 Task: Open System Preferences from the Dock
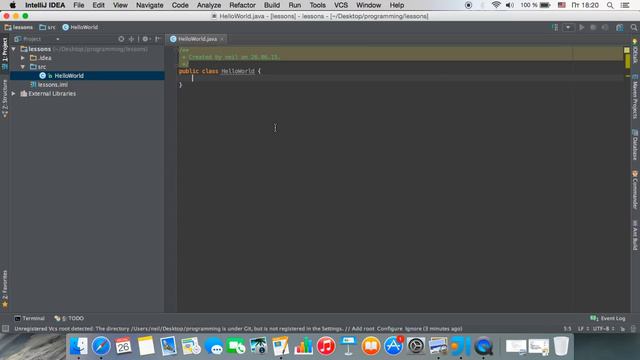416,346
